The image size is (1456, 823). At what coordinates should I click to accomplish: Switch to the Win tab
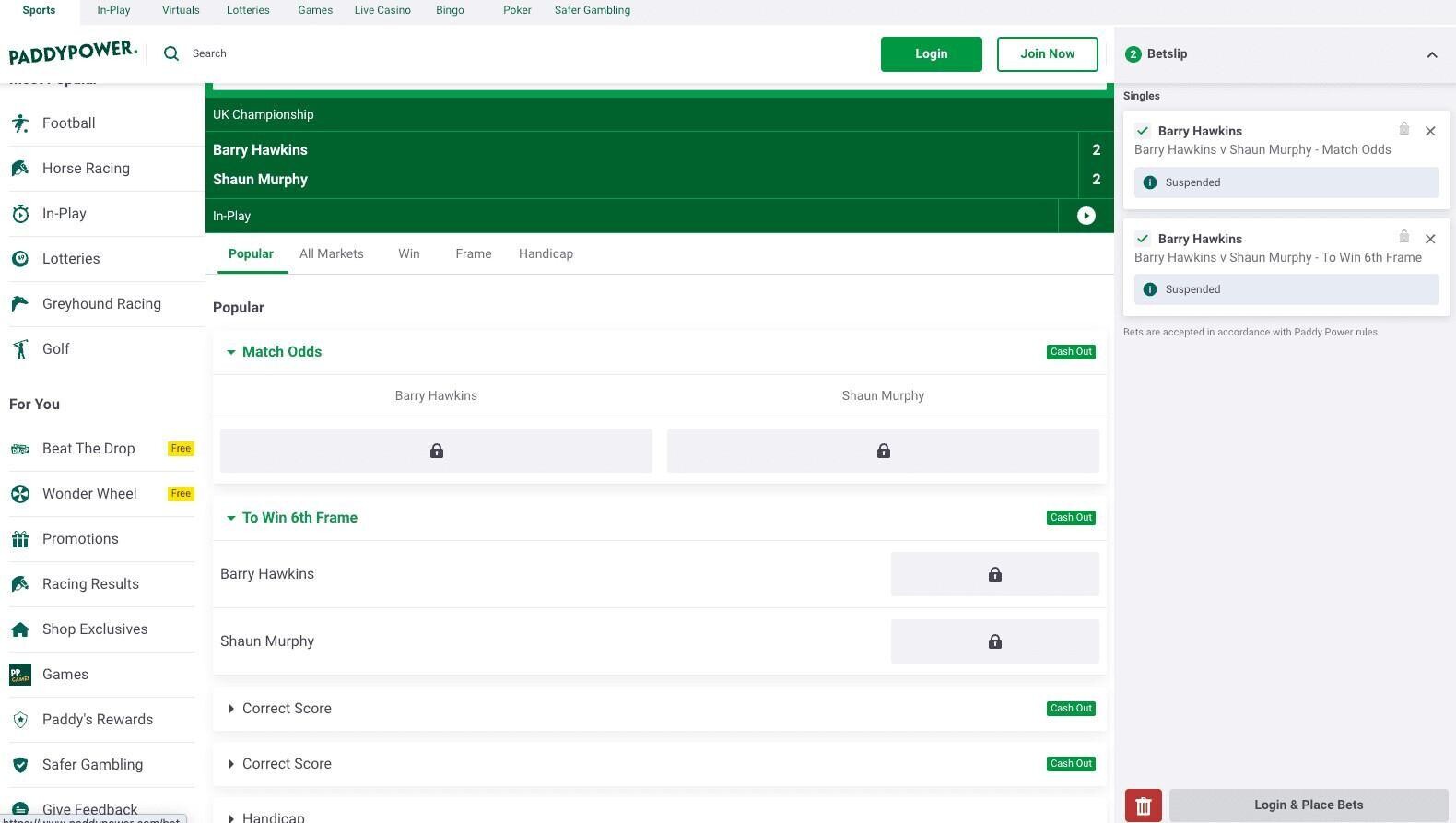click(409, 253)
